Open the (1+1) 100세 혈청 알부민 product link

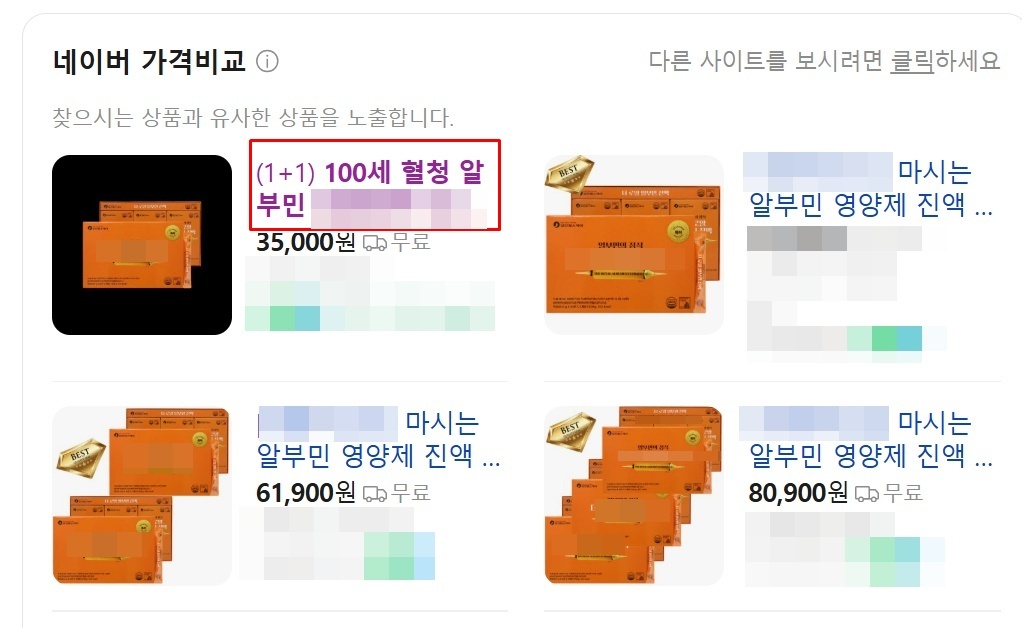click(x=370, y=188)
